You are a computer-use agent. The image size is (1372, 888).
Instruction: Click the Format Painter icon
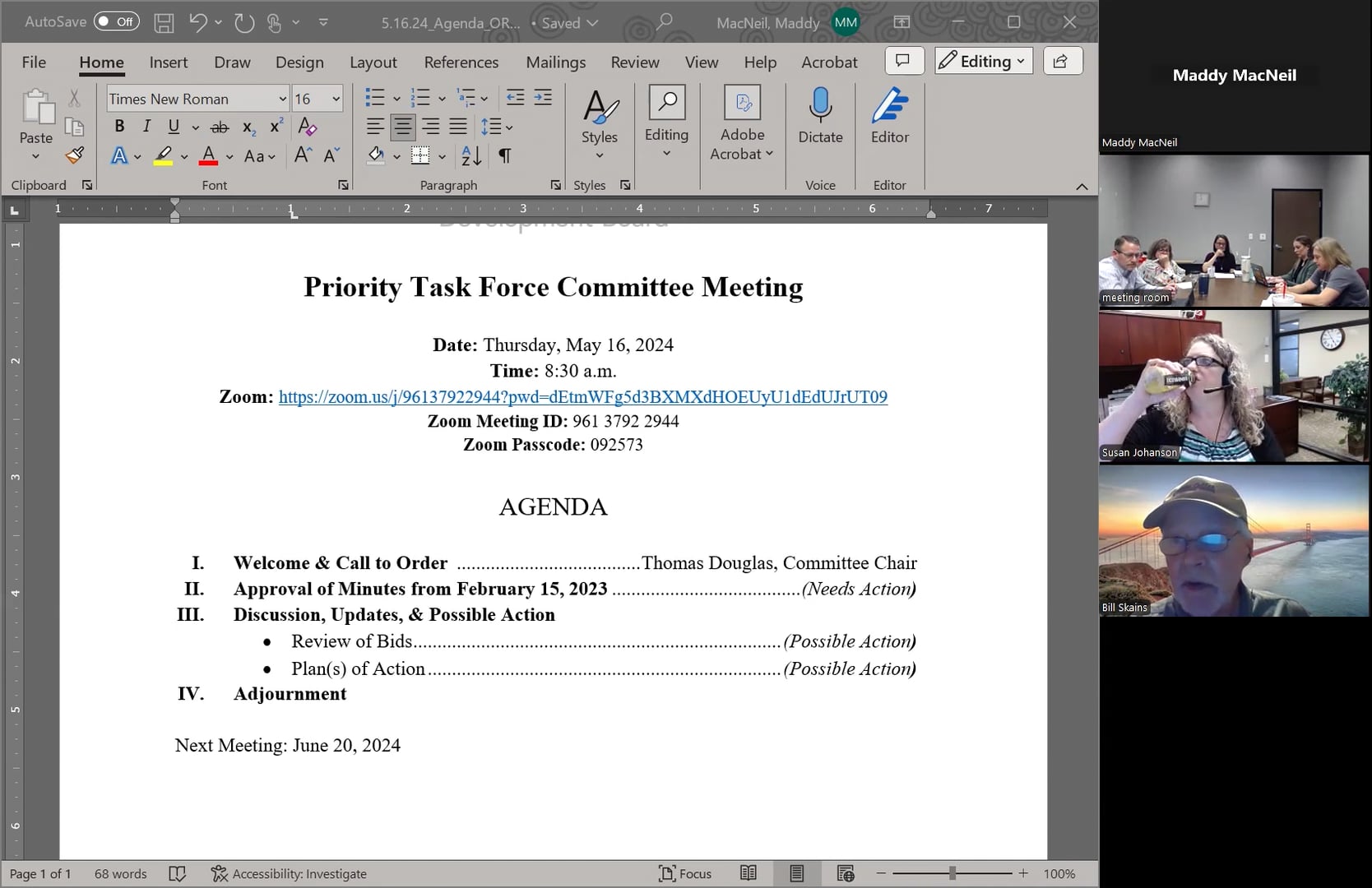click(74, 155)
